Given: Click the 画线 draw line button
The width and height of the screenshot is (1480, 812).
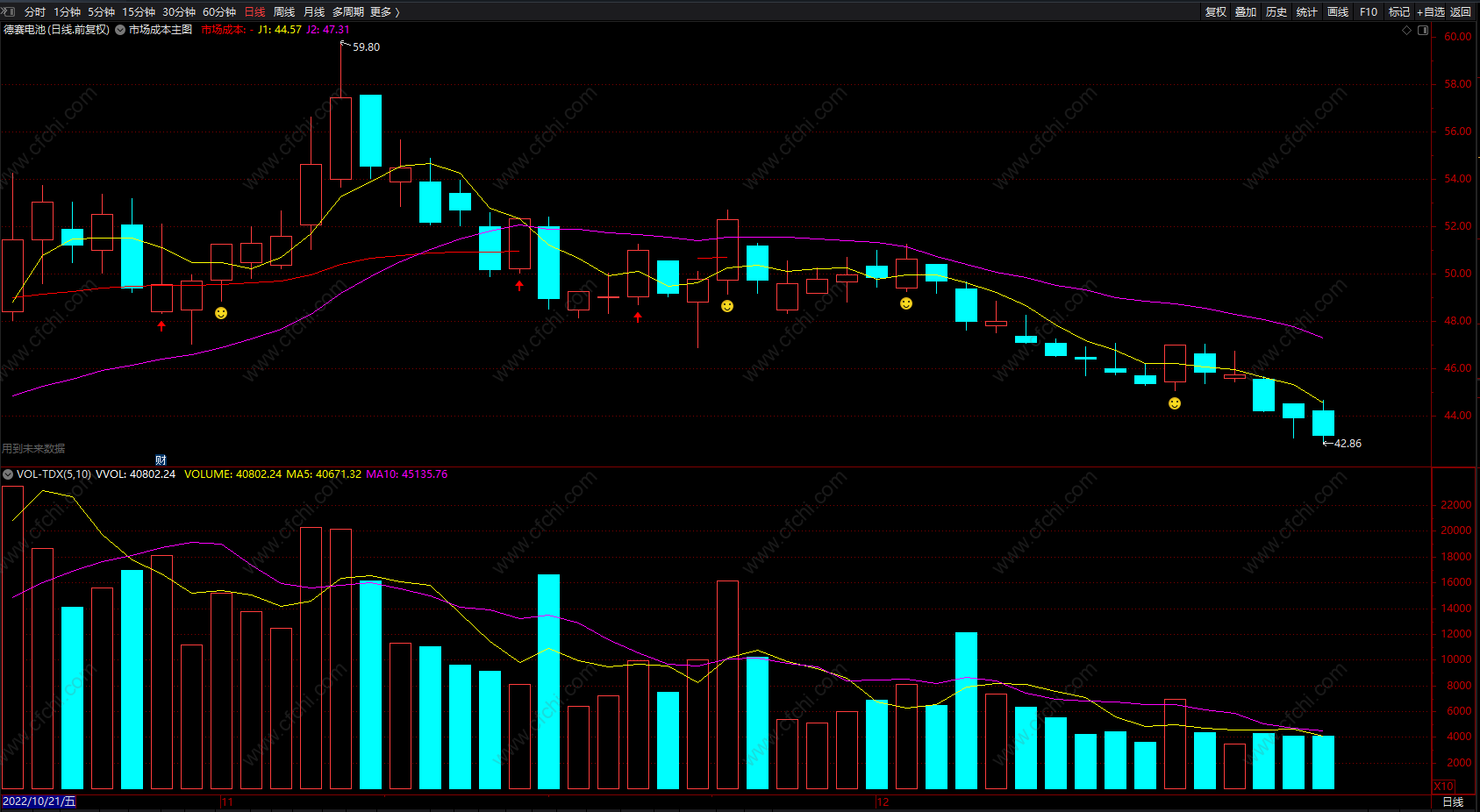Looking at the screenshot, I should point(1338,11).
